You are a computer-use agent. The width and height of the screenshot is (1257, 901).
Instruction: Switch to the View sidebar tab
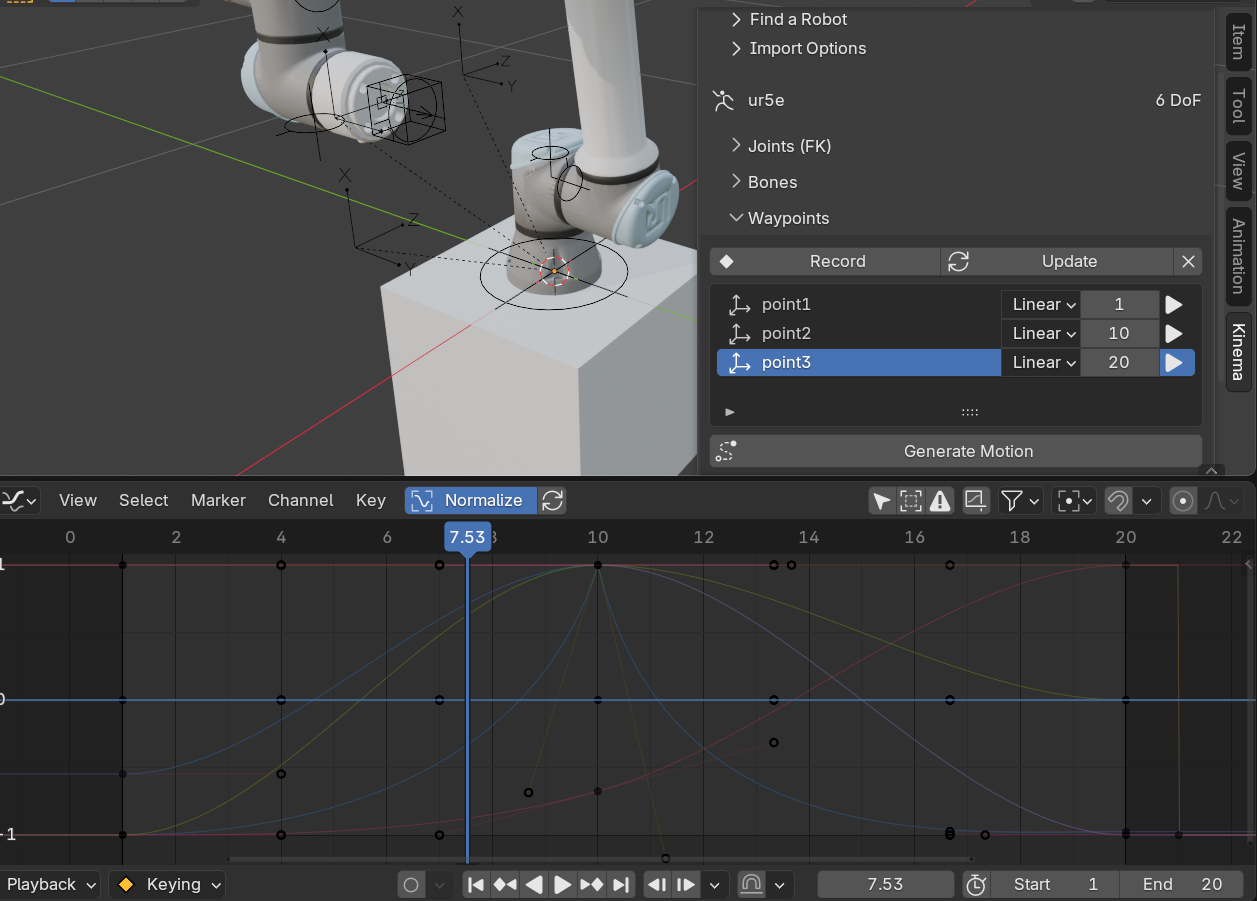(1238, 171)
